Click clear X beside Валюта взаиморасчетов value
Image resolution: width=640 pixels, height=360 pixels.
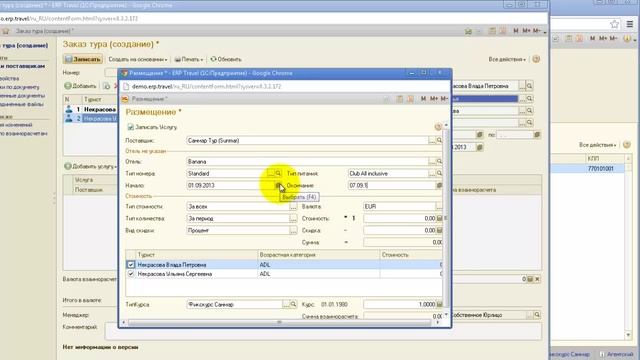(x=537, y=279)
